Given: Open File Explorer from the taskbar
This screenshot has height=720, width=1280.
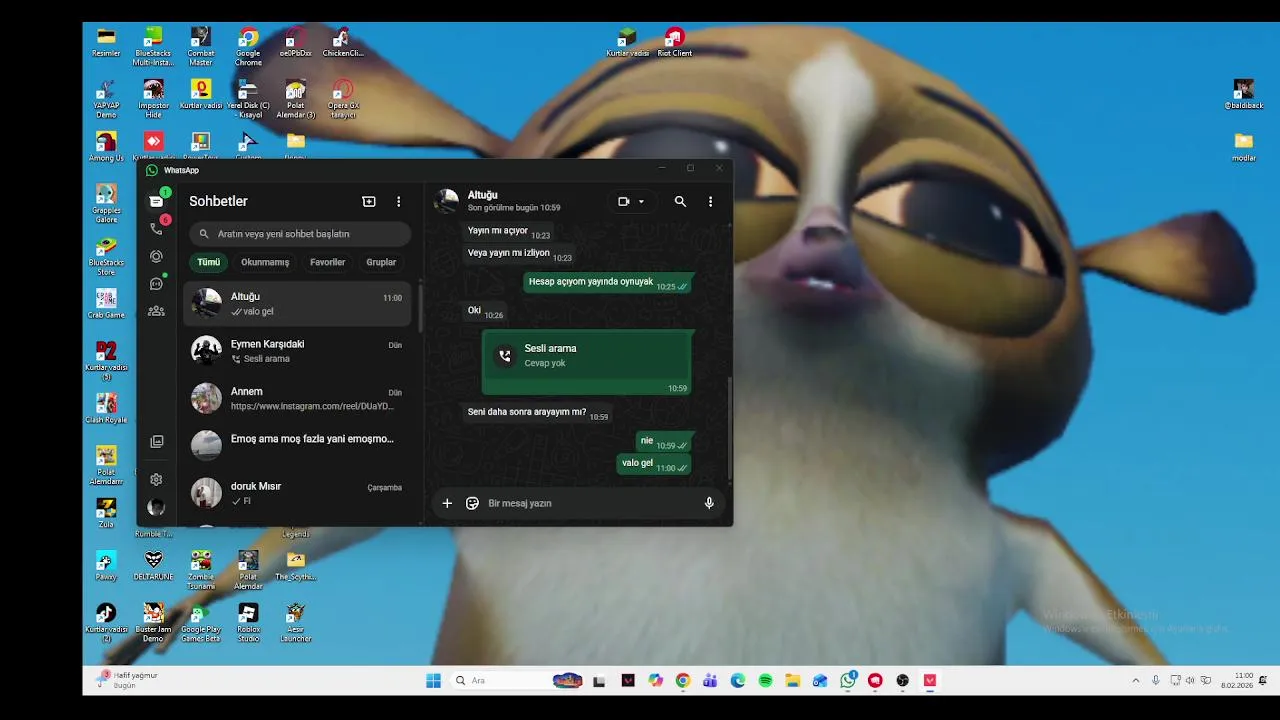Looking at the screenshot, I should [x=792, y=681].
